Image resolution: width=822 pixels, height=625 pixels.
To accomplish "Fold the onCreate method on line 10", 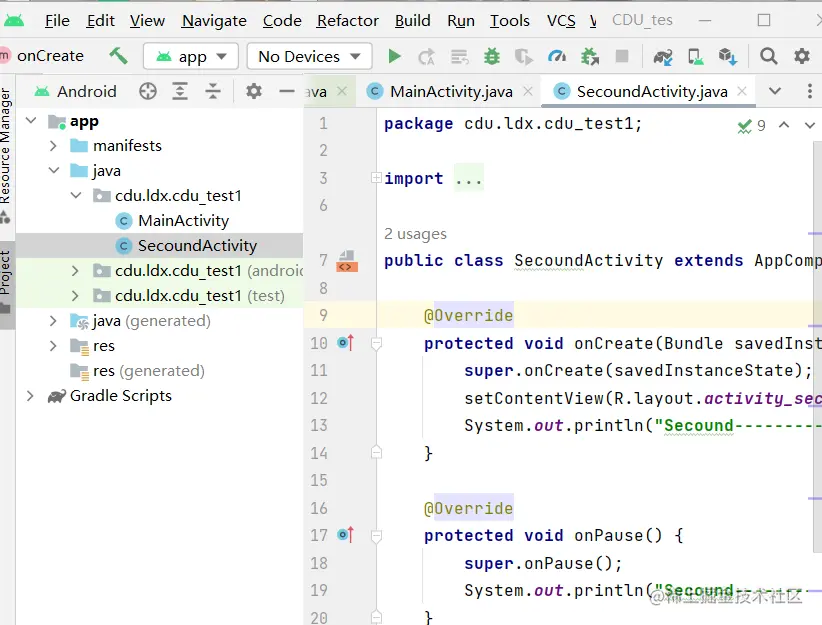I will [x=376, y=343].
